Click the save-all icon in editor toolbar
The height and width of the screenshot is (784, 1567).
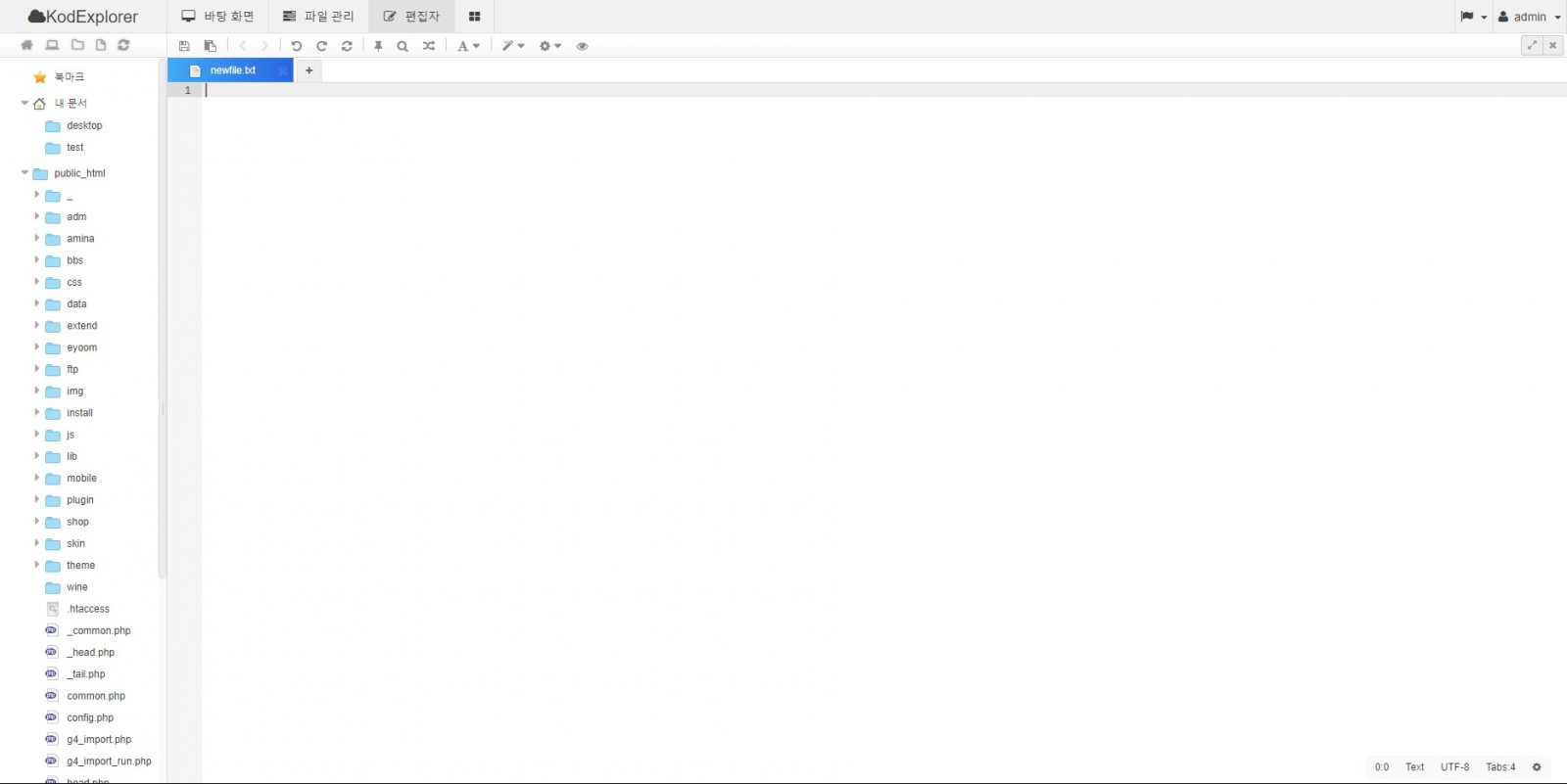click(x=210, y=46)
